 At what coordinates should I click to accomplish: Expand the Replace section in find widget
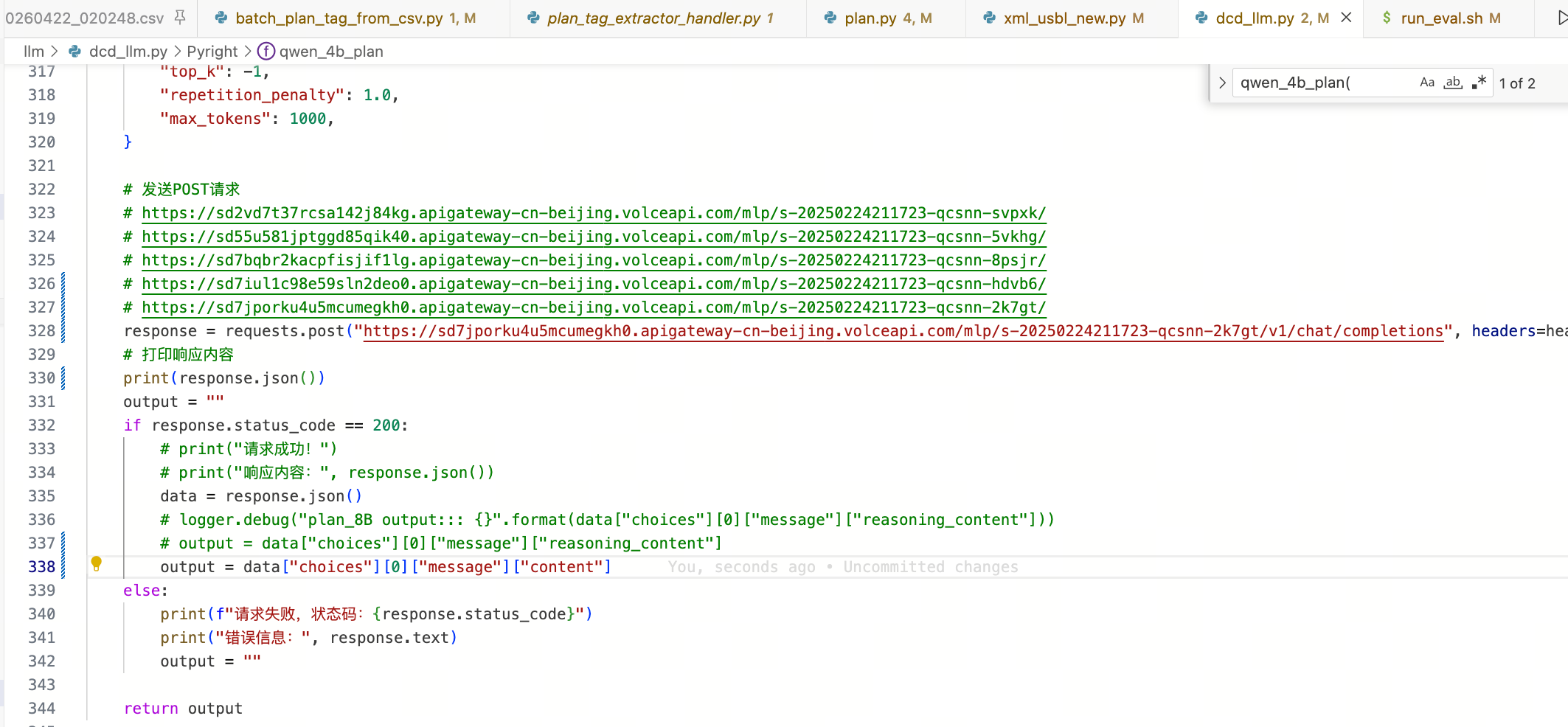(x=1222, y=83)
